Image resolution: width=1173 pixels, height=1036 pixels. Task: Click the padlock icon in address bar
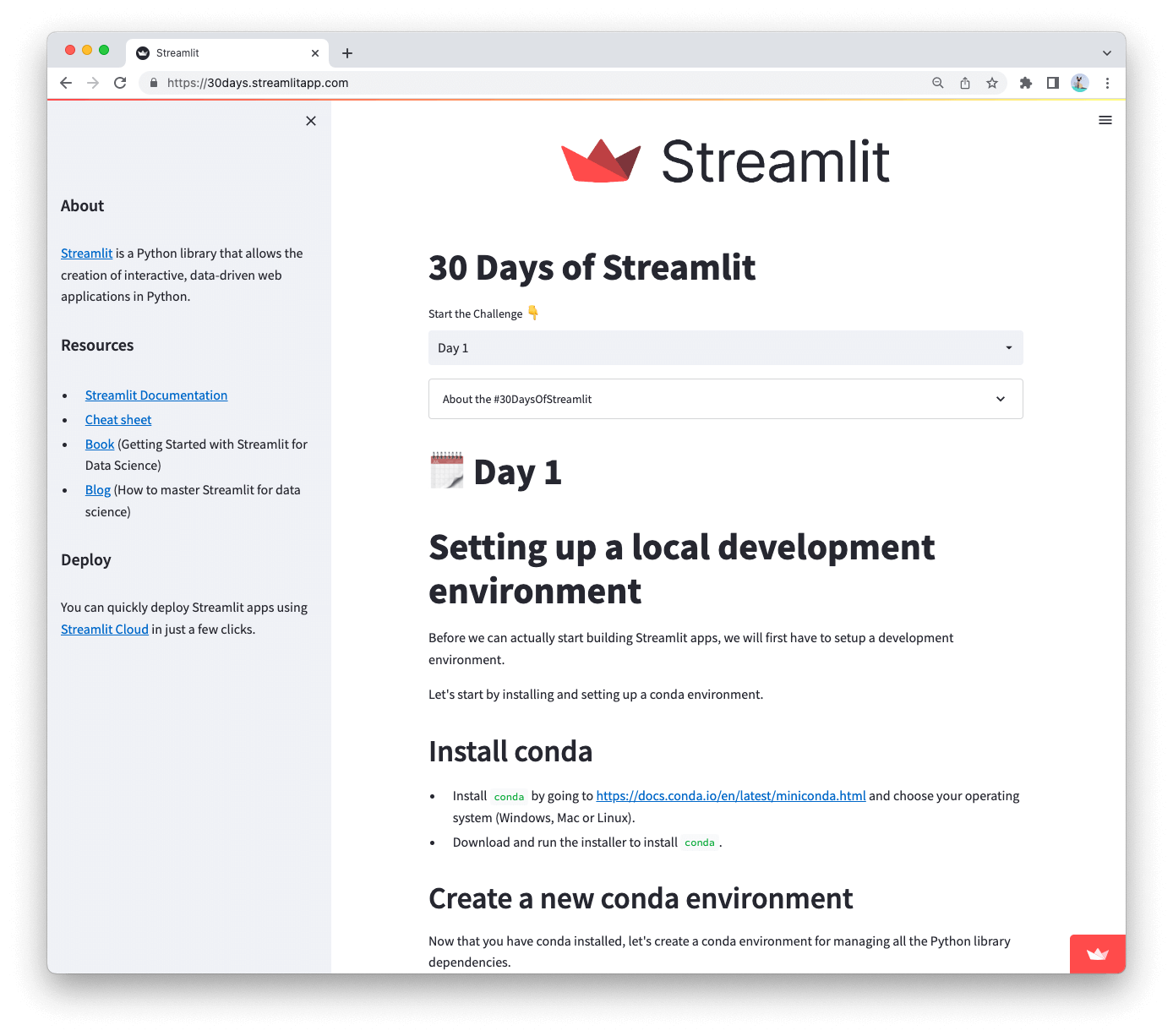tap(153, 83)
